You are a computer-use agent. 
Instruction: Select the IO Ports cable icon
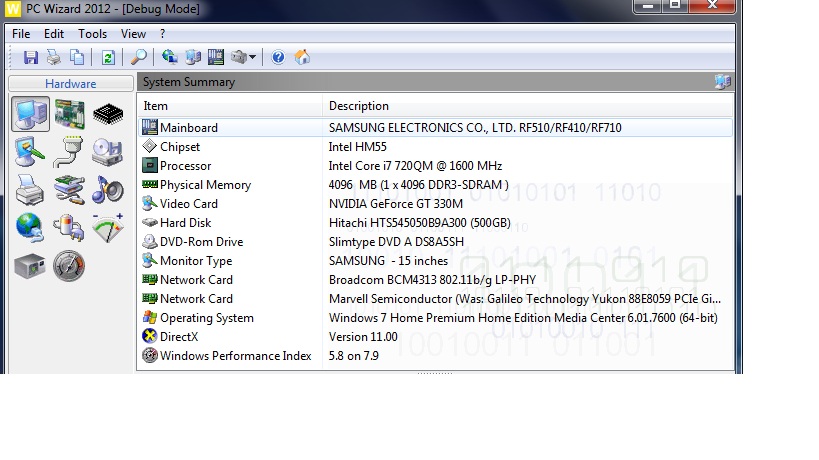[x=68, y=151]
